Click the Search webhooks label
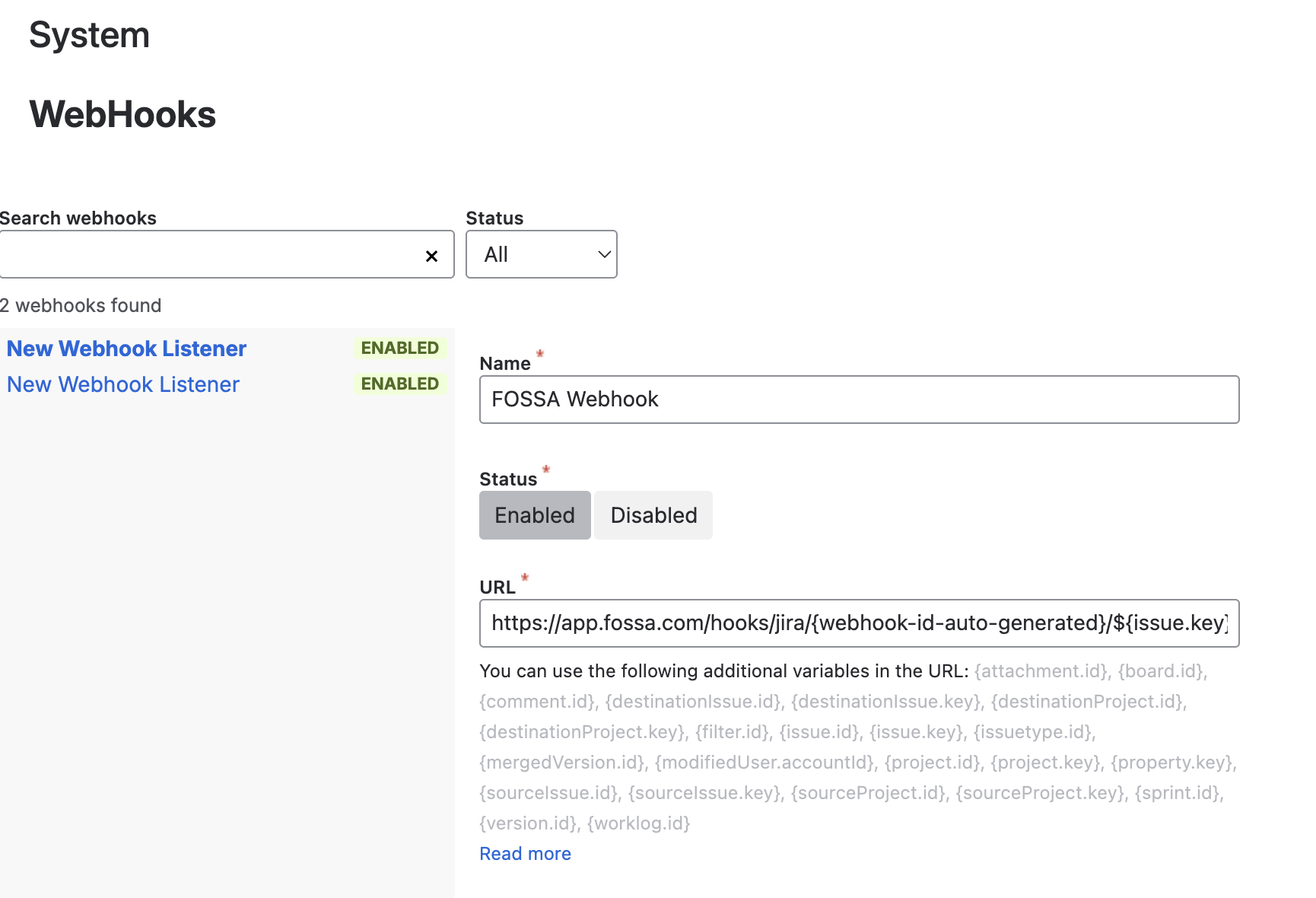The width and height of the screenshot is (1316, 898). coord(78,218)
